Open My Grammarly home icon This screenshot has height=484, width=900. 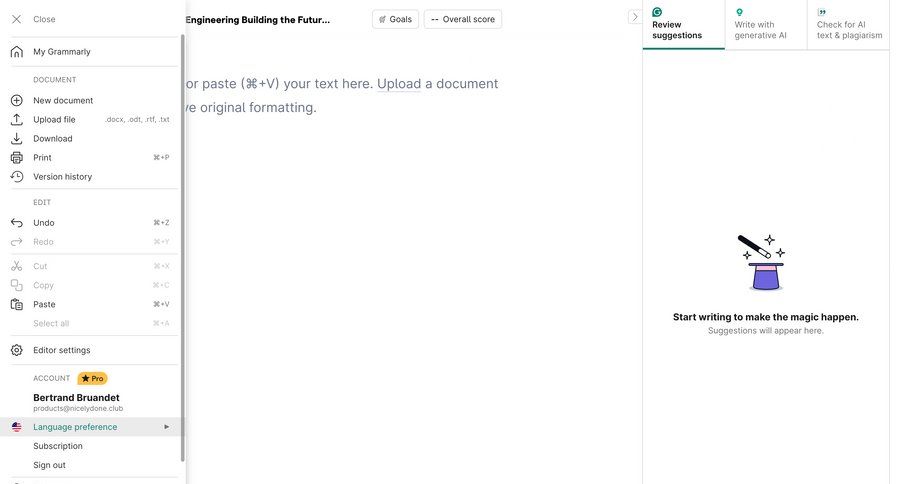click(17, 52)
